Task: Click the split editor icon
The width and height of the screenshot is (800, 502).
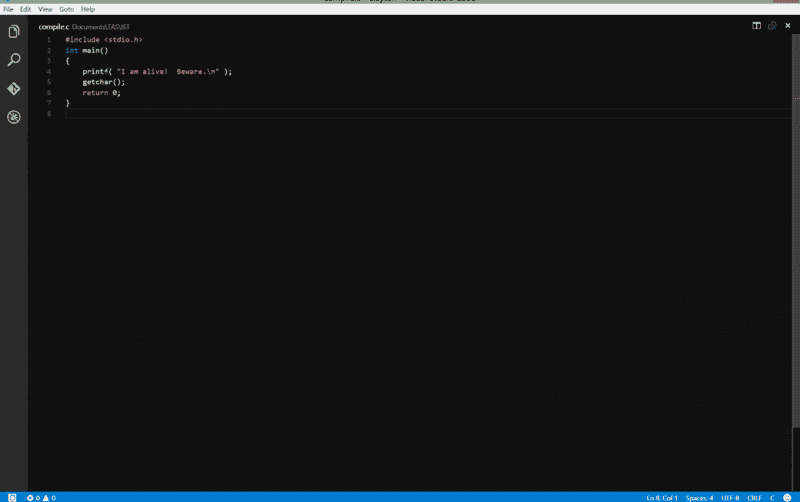Action: coord(757,26)
